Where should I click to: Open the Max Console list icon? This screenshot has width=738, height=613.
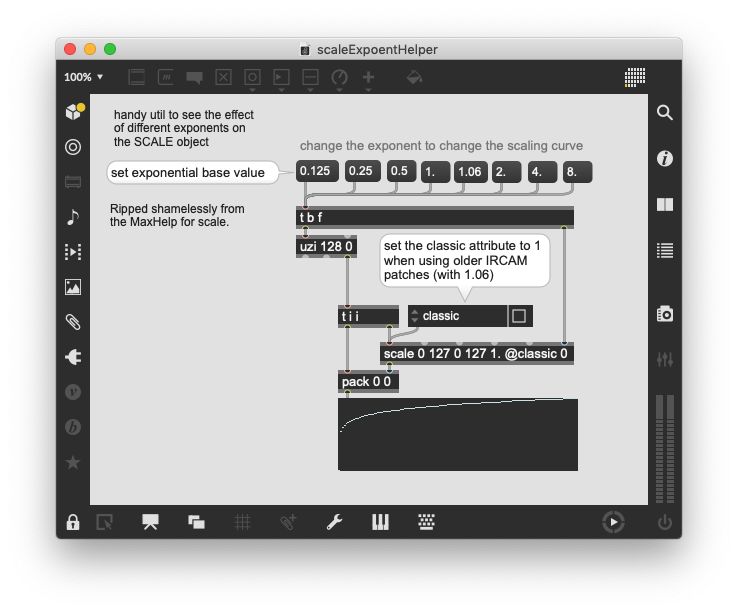coord(665,250)
